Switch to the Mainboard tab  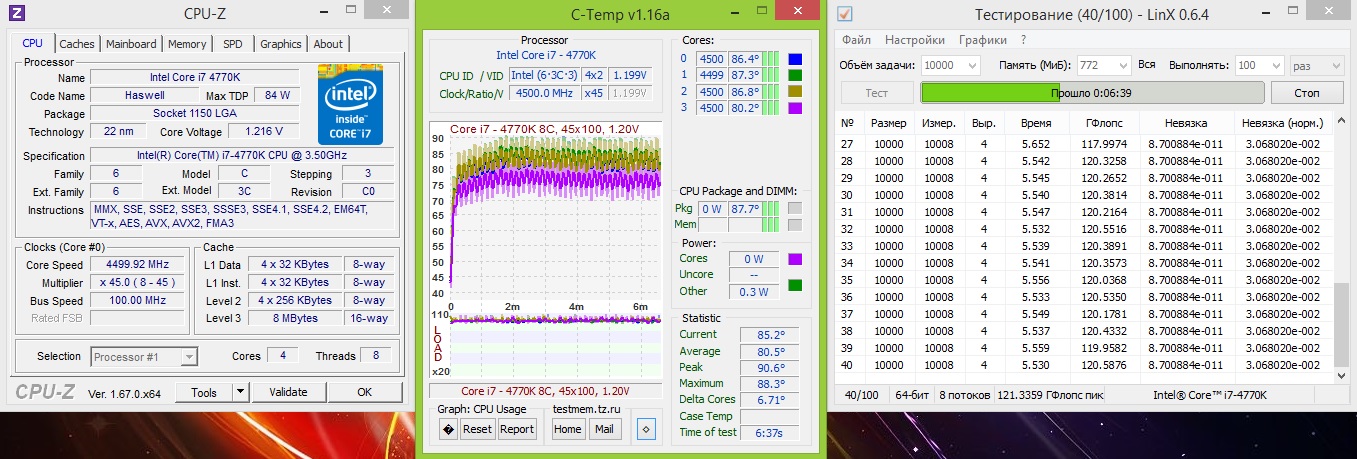point(131,44)
